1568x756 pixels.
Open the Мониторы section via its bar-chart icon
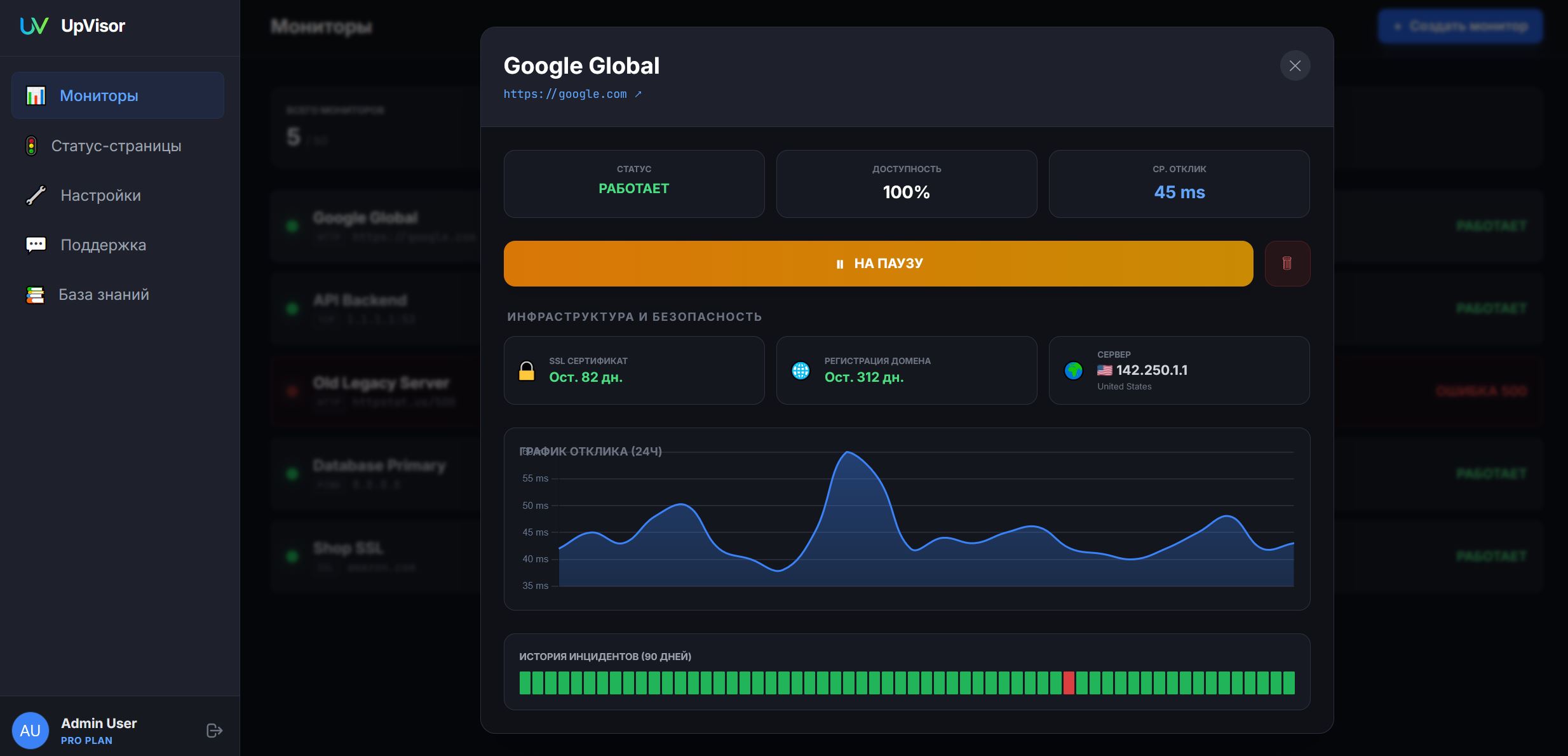(x=35, y=95)
